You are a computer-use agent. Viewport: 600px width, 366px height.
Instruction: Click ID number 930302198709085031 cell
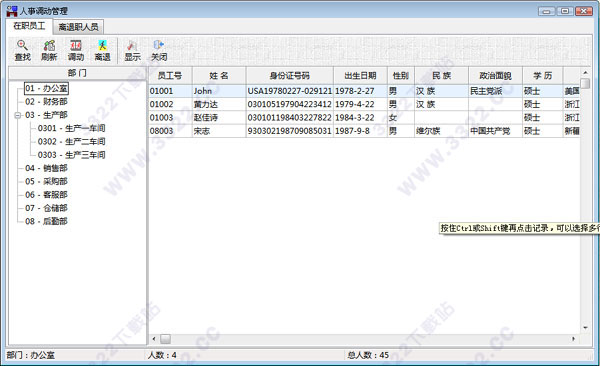pos(290,131)
